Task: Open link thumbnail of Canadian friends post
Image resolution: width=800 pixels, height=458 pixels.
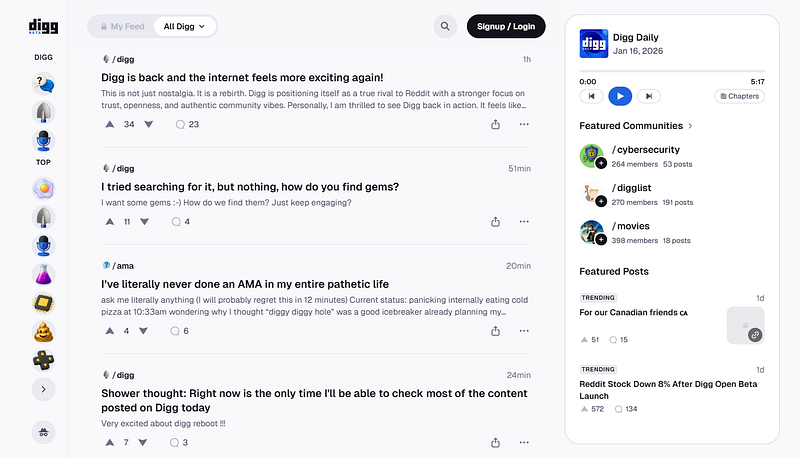Action: click(745, 325)
